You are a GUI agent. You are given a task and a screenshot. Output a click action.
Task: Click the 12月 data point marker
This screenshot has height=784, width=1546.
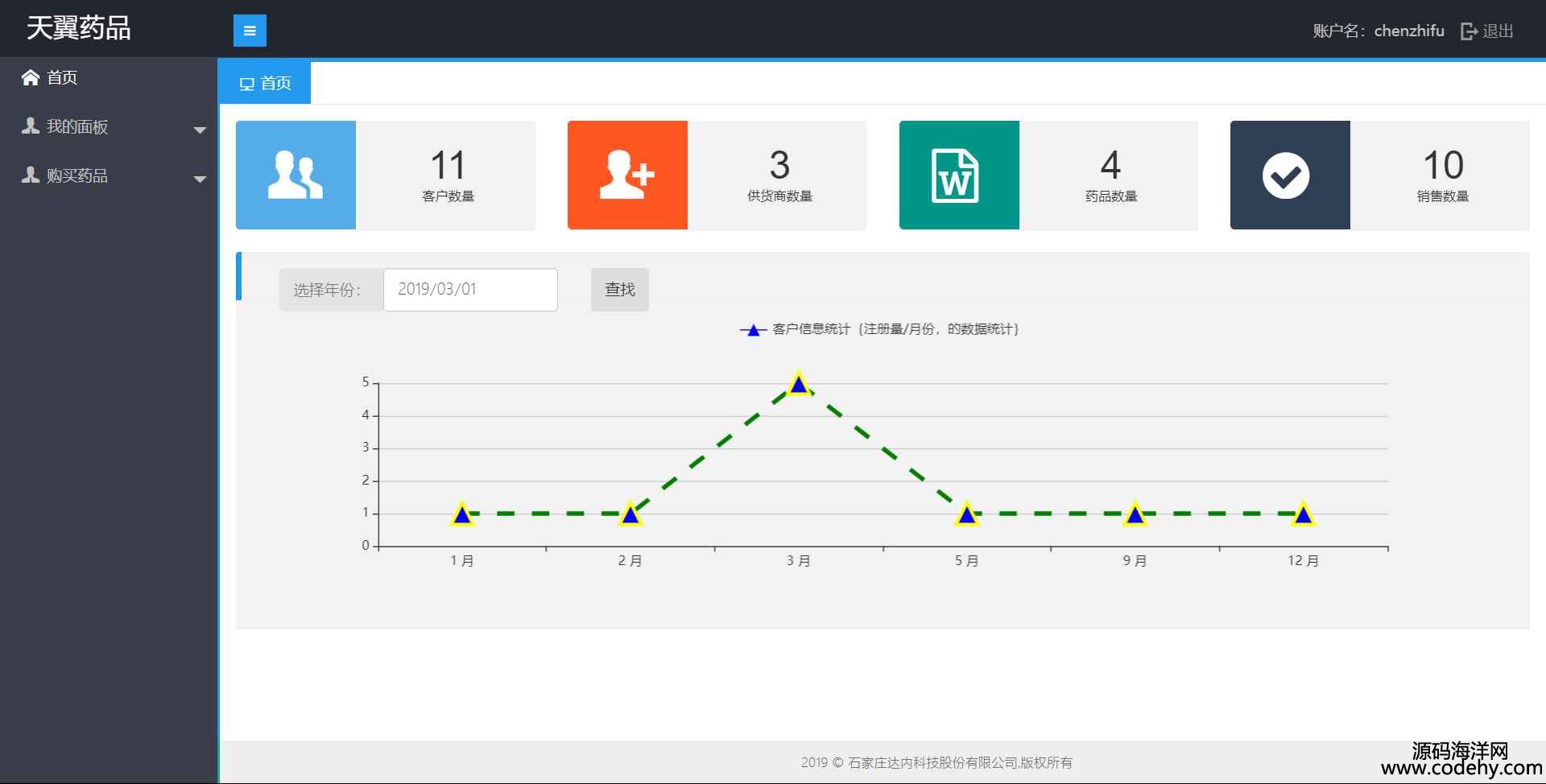[1303, 514]
